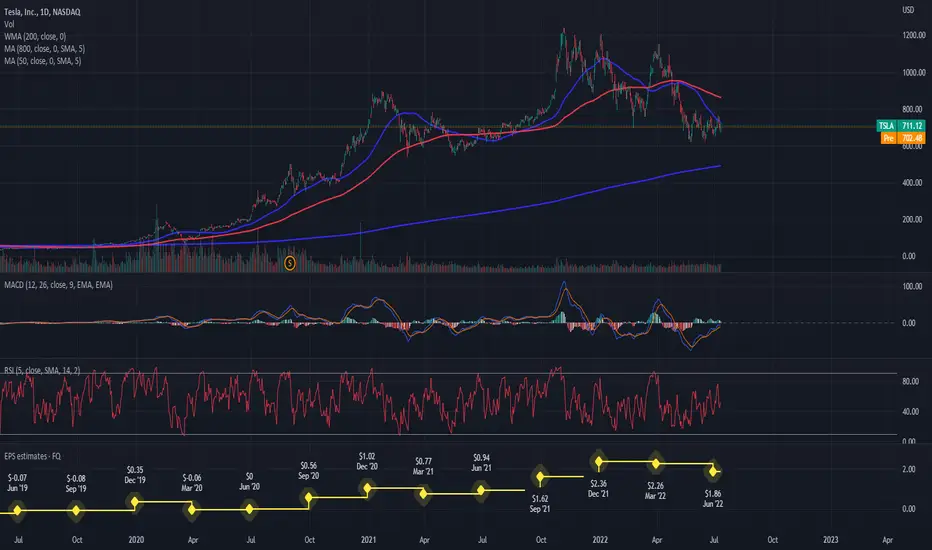The width and height of the screenshot is (932, 550).
Task: Click the Jun '19 EPS yellow diamond marker
Action: click(x=17, y=510)
